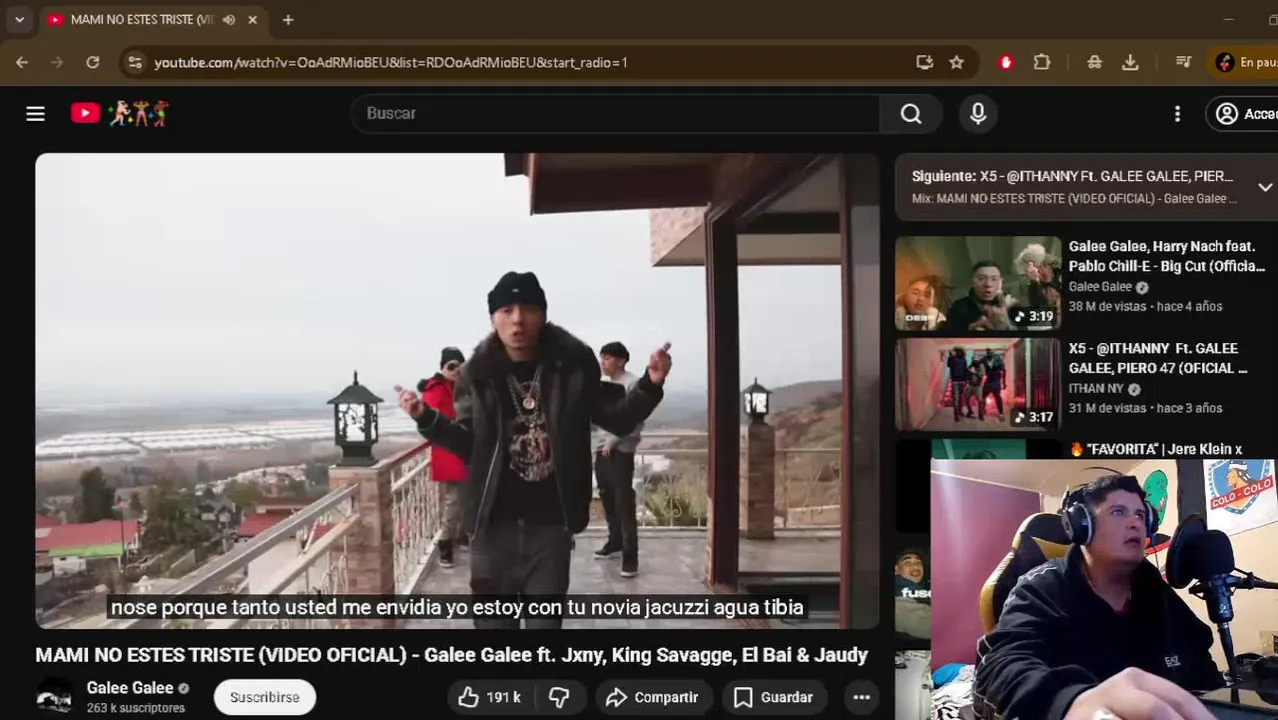The height and width of the screenshot is (720, 1278).
Task: Save the video with Guardar
Action: tap(773, 697)
